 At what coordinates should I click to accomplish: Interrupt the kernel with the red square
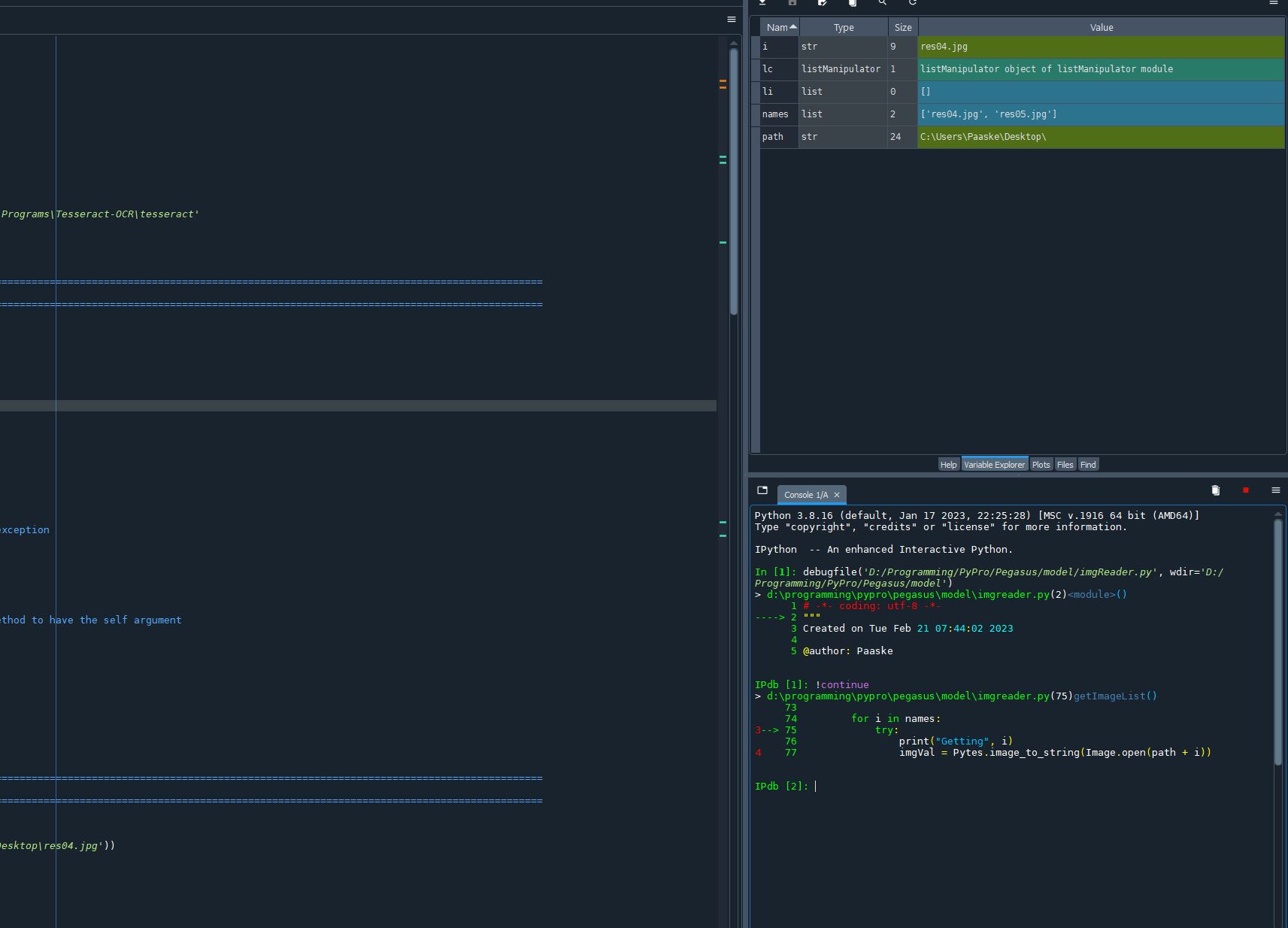tap(1245, 490)
